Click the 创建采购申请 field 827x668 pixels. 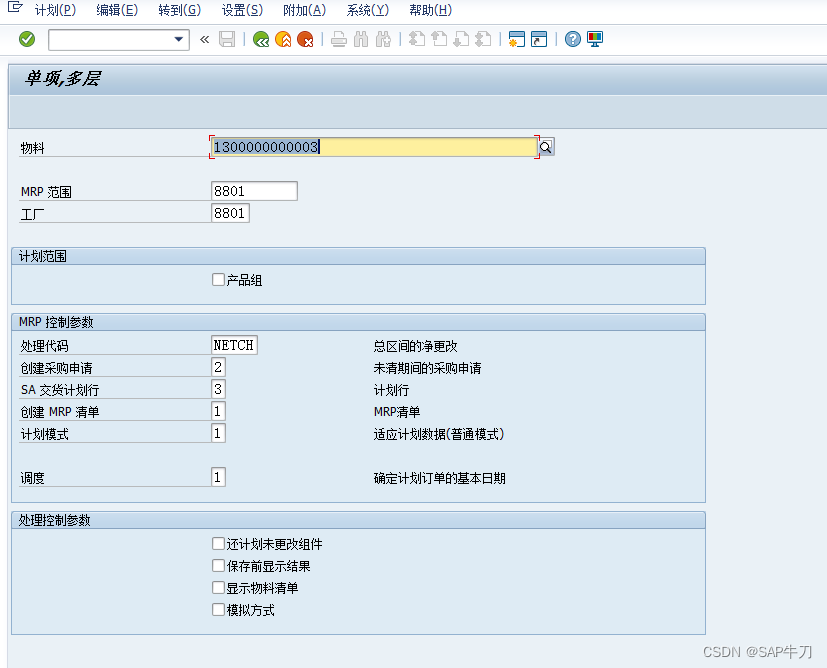pos(218,367)
